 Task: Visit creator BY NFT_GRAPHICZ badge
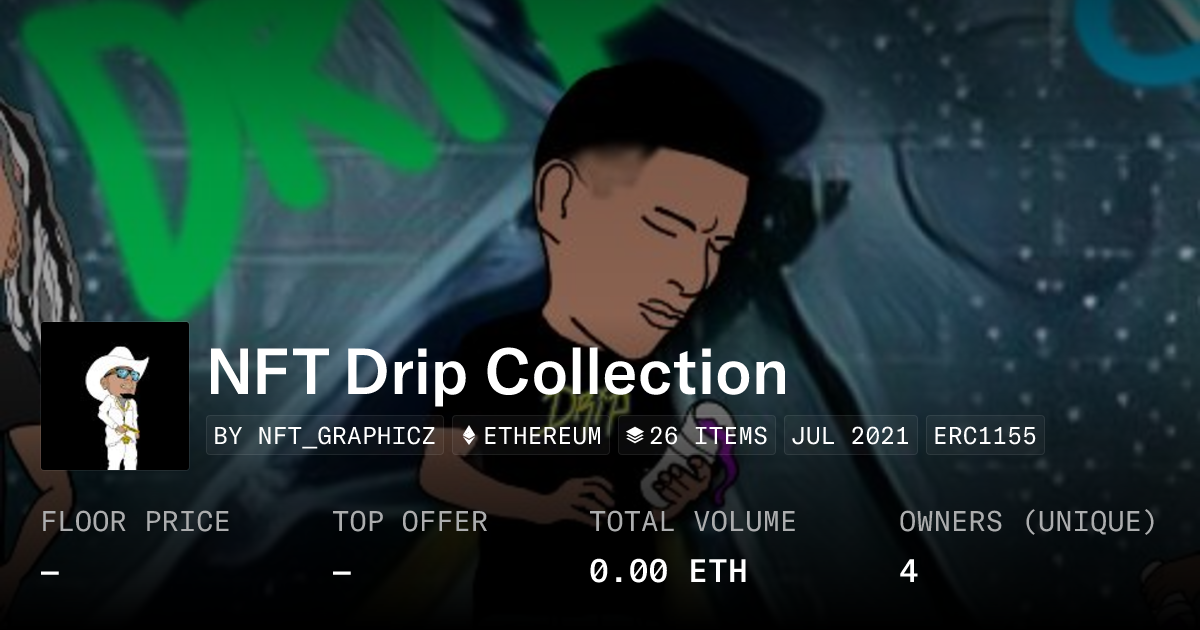325,436
